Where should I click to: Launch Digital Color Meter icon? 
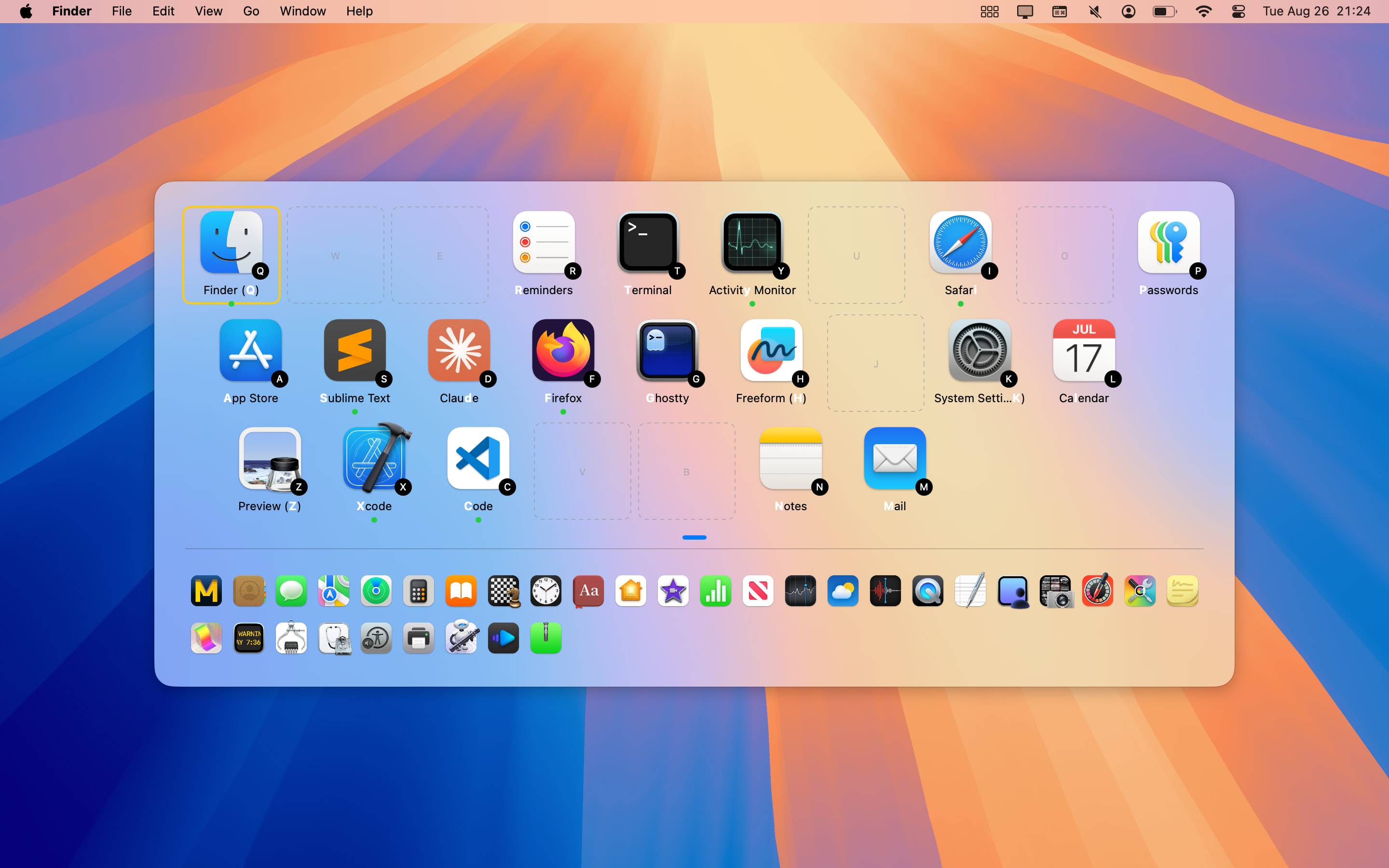(1097, 591)
